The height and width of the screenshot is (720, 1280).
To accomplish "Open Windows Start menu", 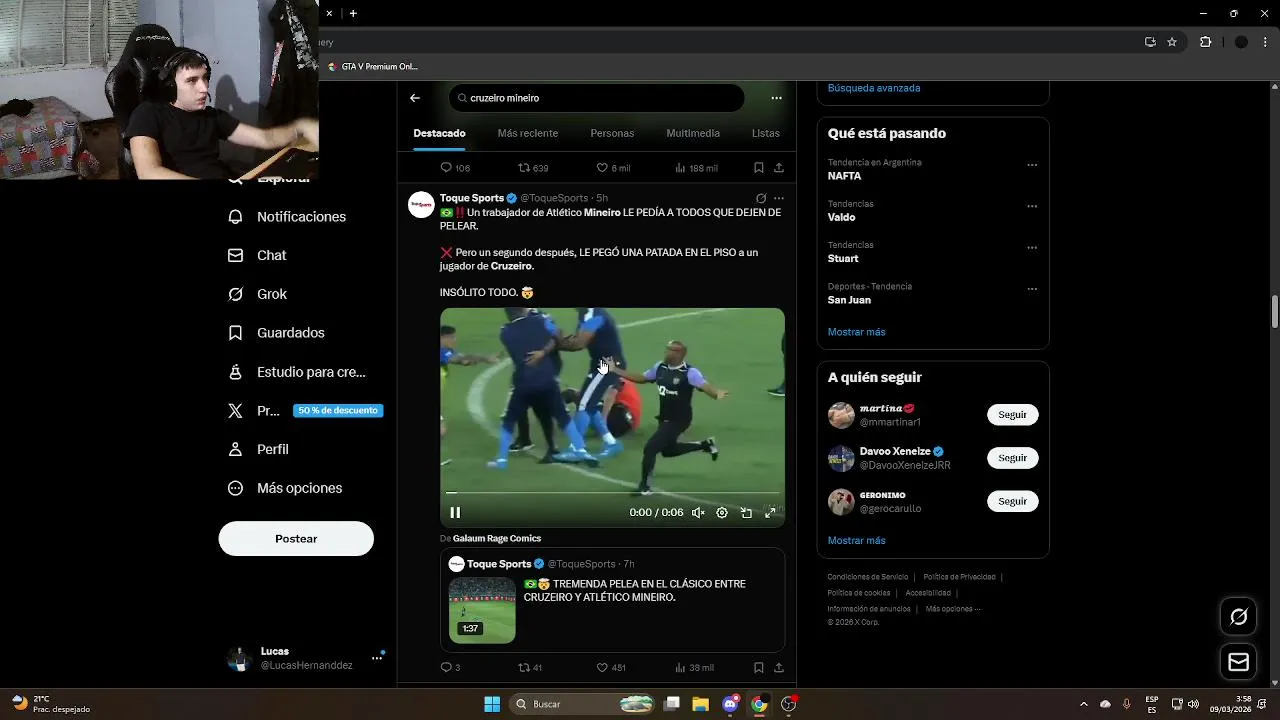I will [x=492, y=704].
